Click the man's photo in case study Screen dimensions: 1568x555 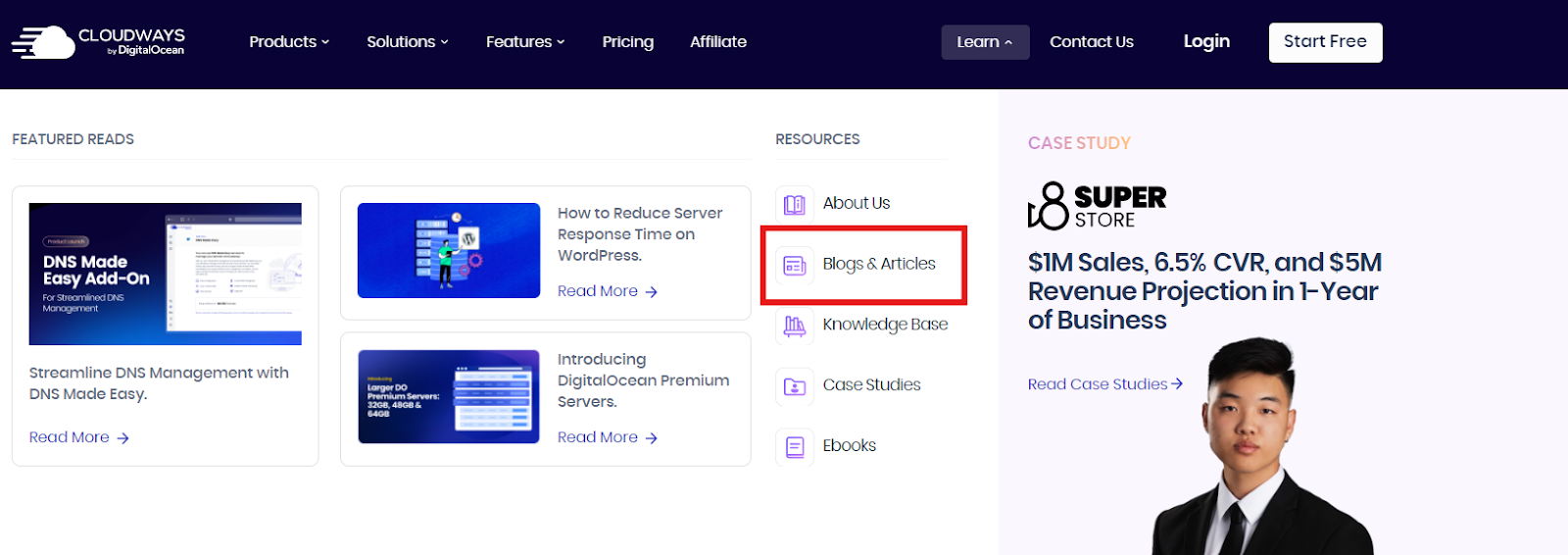point(1264,446)
